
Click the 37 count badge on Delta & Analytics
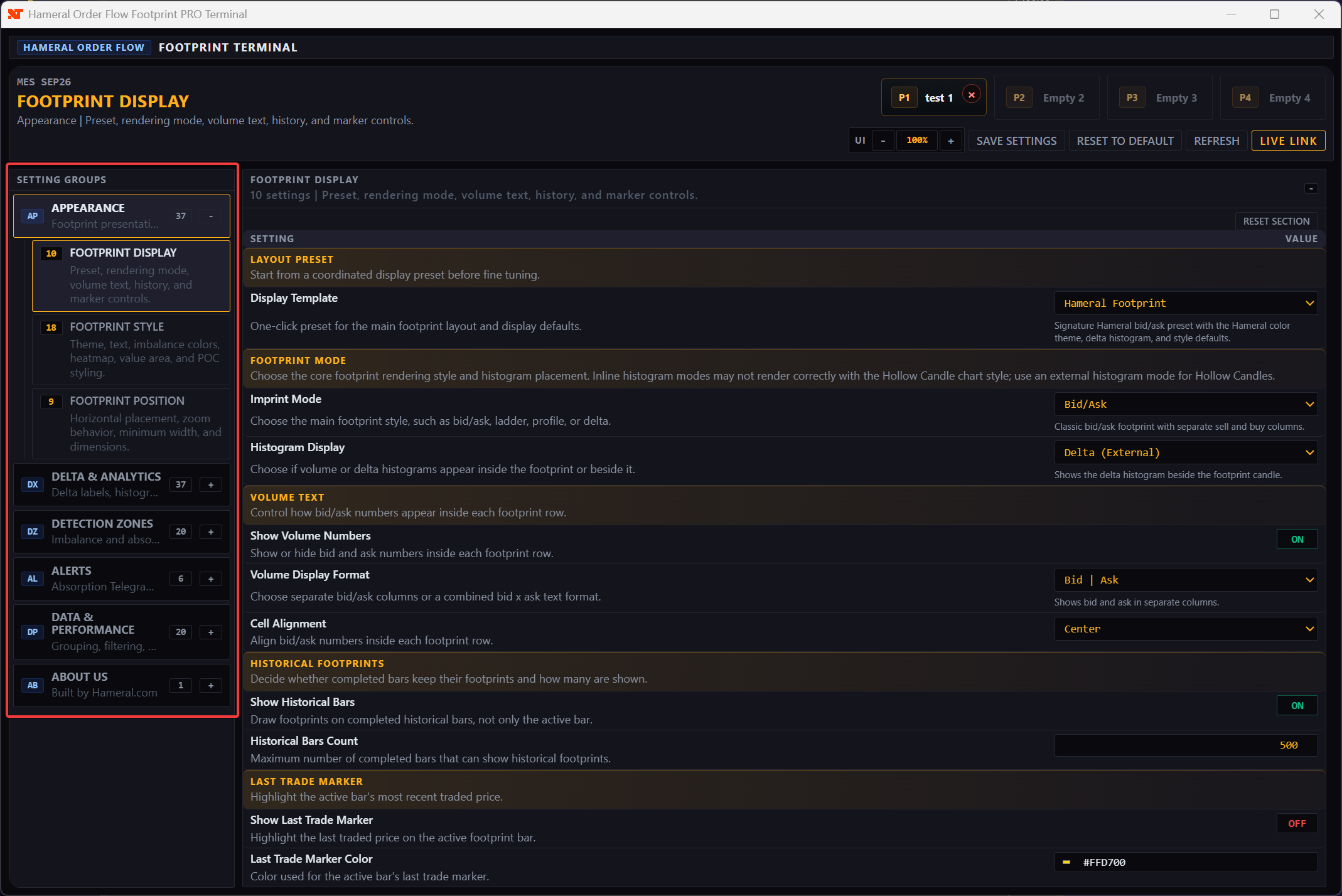181,484
